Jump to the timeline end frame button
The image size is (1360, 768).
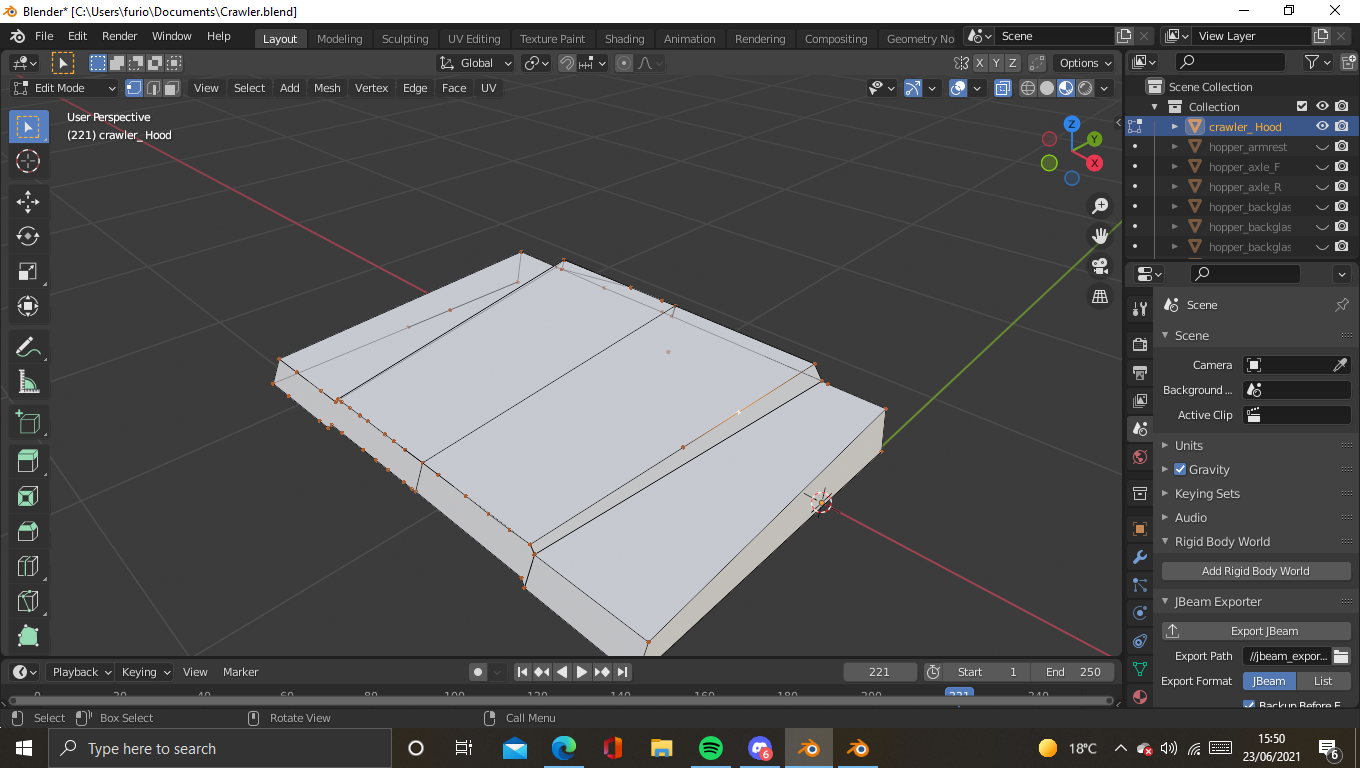[622, 672]
